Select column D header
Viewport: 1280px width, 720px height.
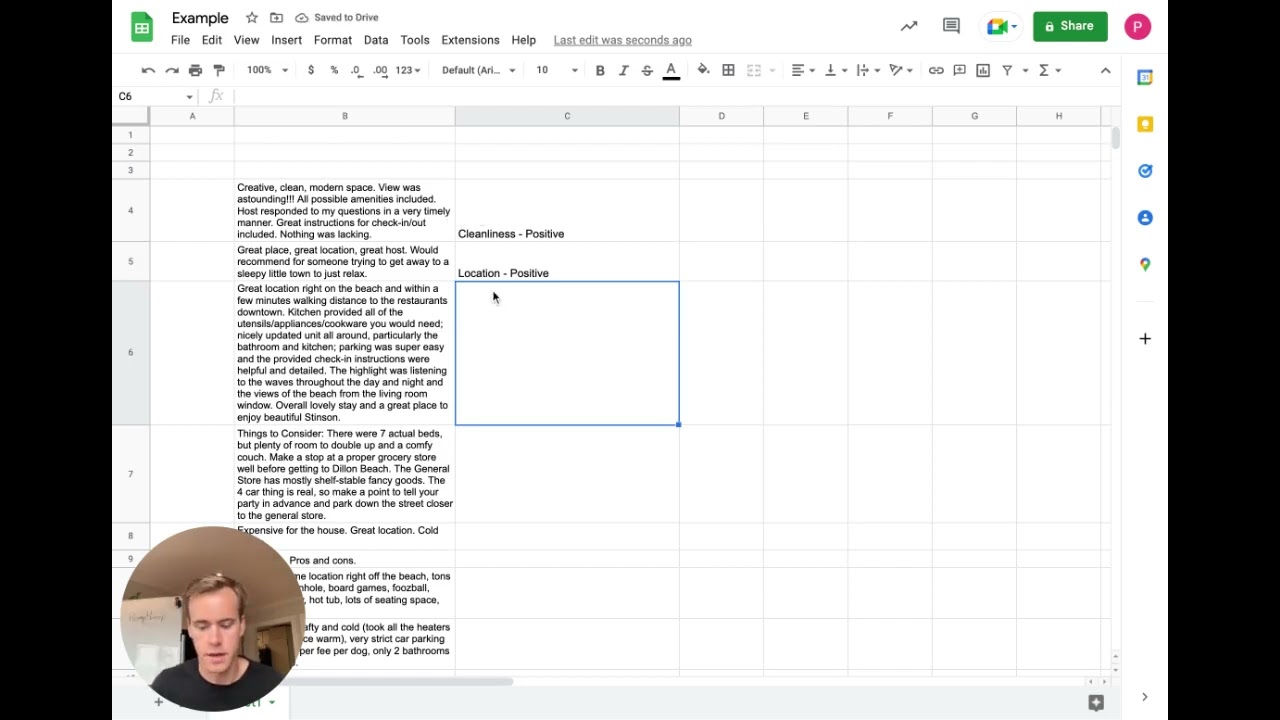pos(721,116)
